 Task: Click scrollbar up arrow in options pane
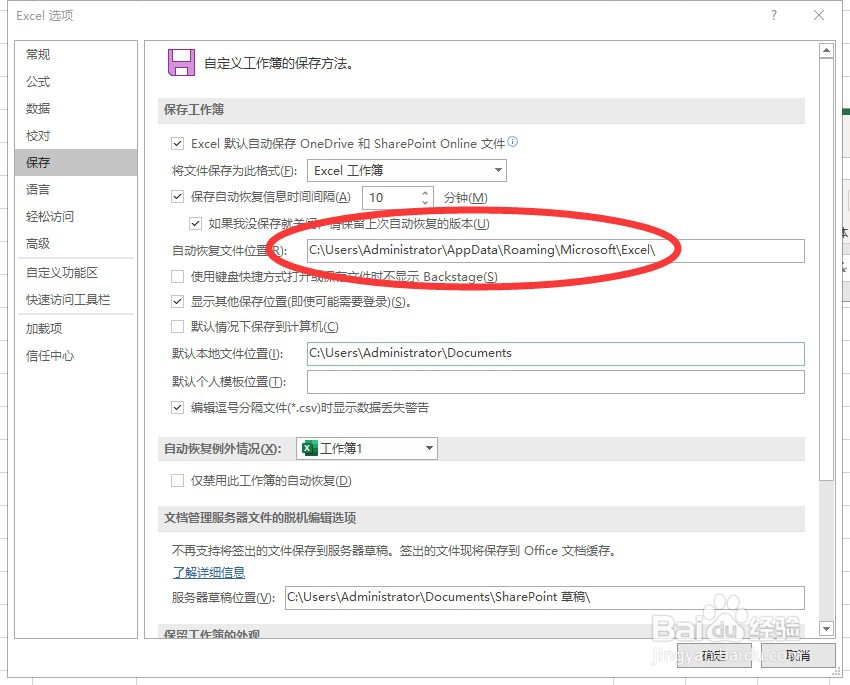(x=826, y=50)
